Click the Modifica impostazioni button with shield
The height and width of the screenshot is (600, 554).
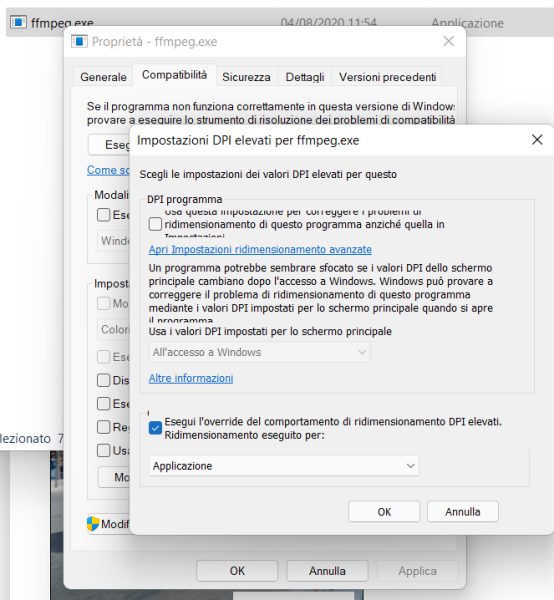click(x=109, y=524)
